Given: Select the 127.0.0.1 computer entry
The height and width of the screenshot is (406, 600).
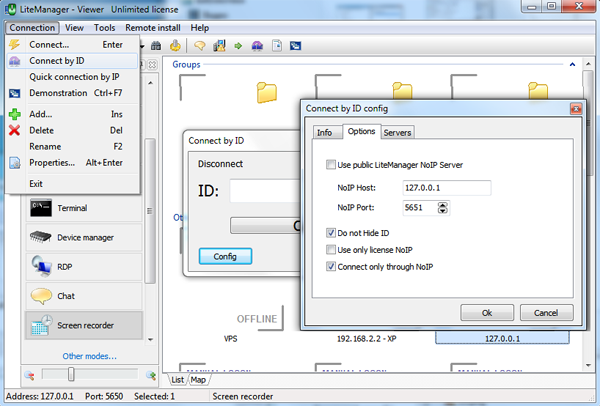Looking at the screenshot, I should coord(502,338).
